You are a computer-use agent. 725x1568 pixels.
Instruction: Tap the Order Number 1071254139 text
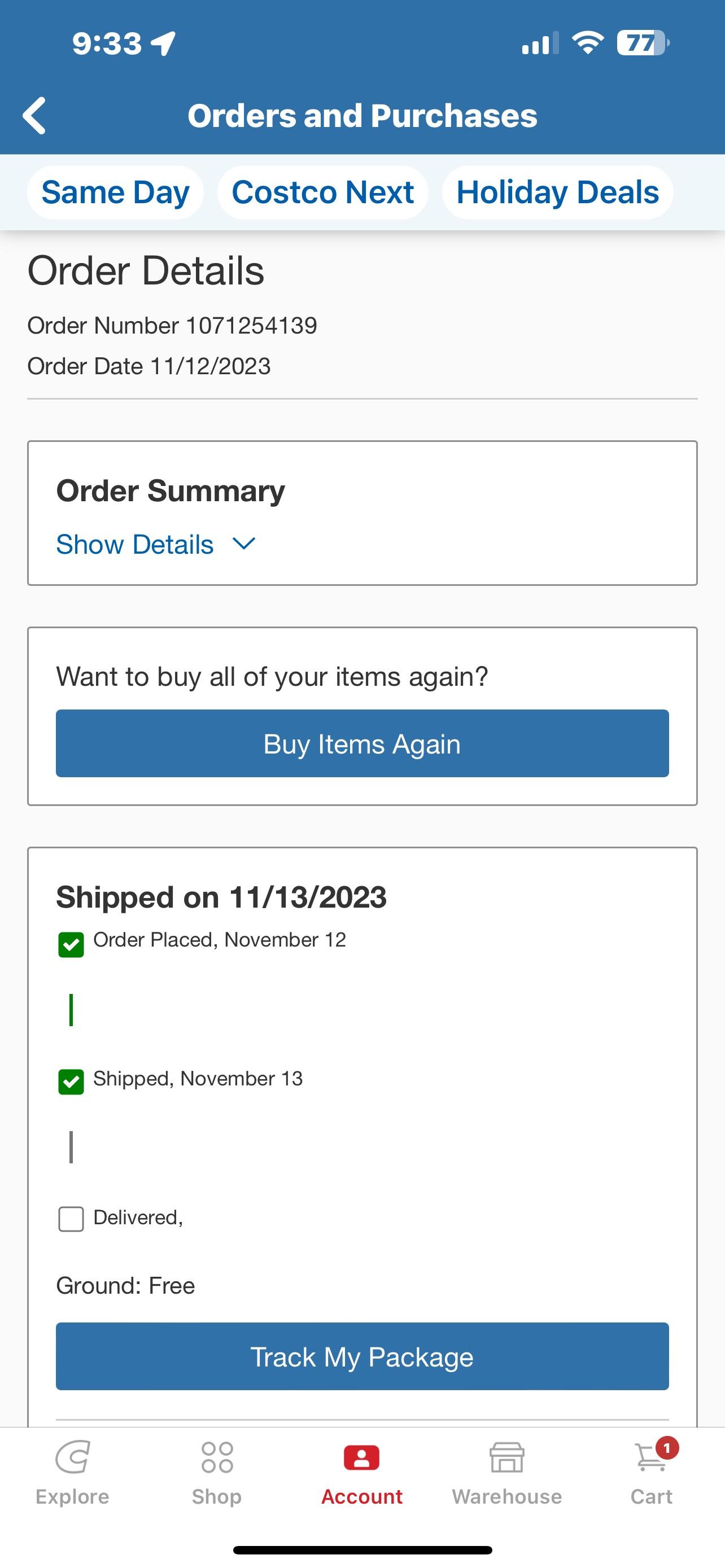tap(172, 326)
